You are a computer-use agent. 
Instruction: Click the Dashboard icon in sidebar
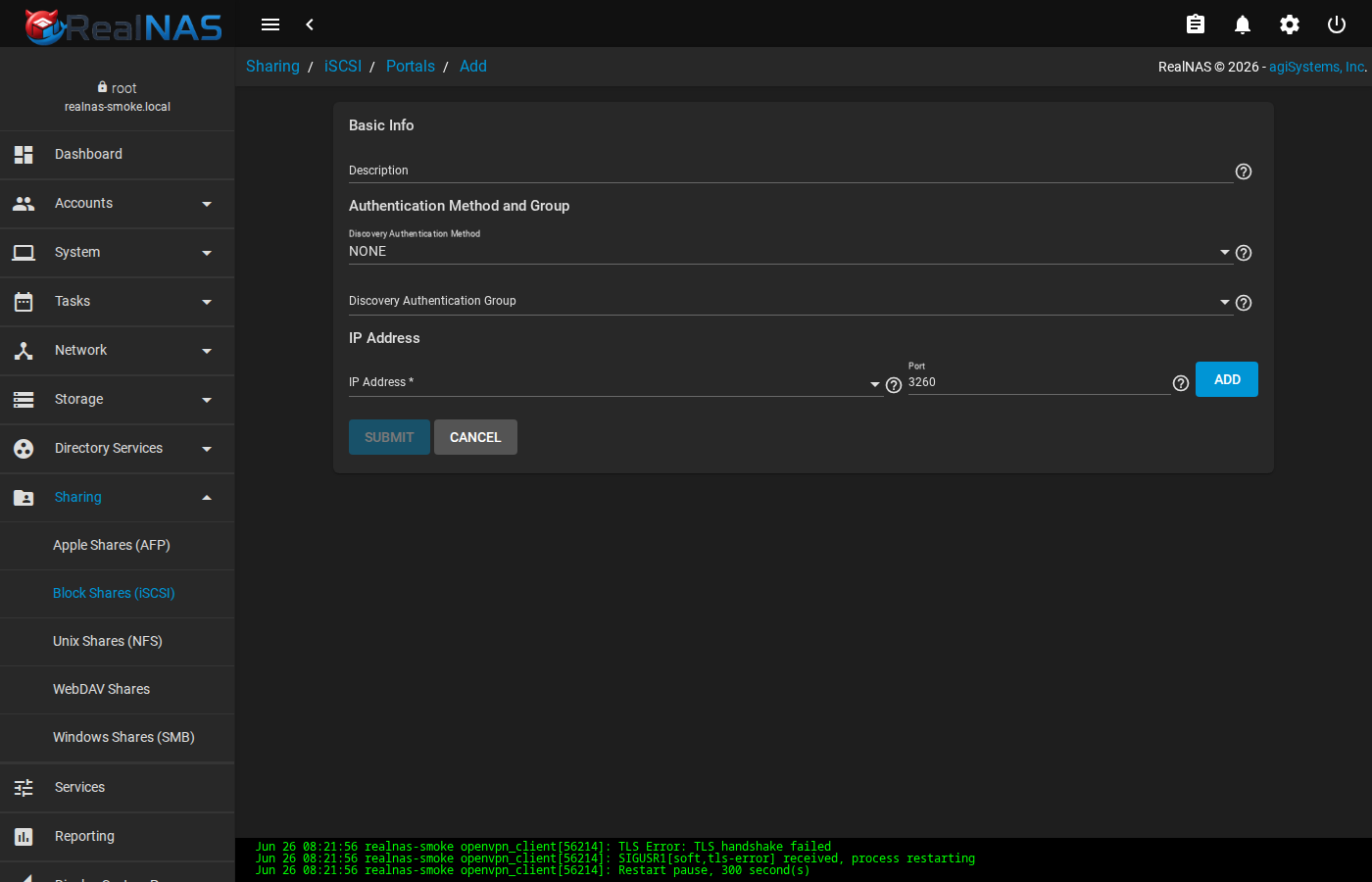pyautogui.click(x=24, y=155)
